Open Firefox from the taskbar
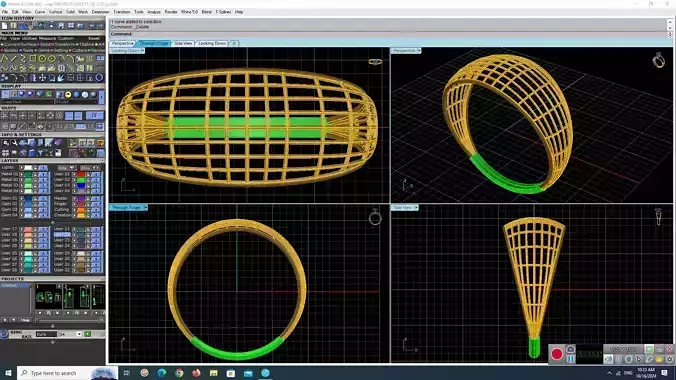676x380 pixels. pos(196,373)
